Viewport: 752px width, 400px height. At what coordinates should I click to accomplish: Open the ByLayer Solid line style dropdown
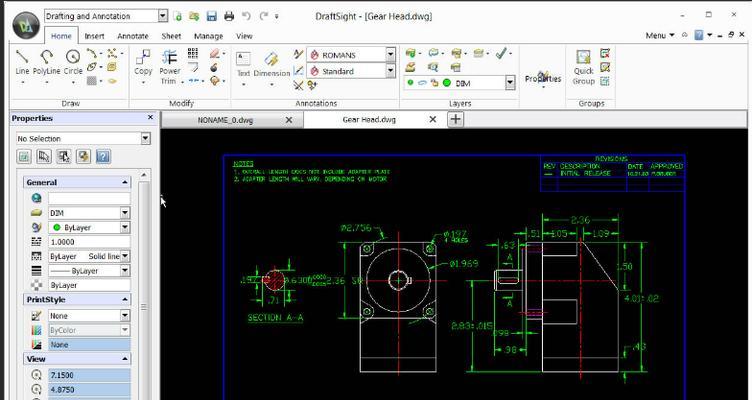click(x=125, y=256)
